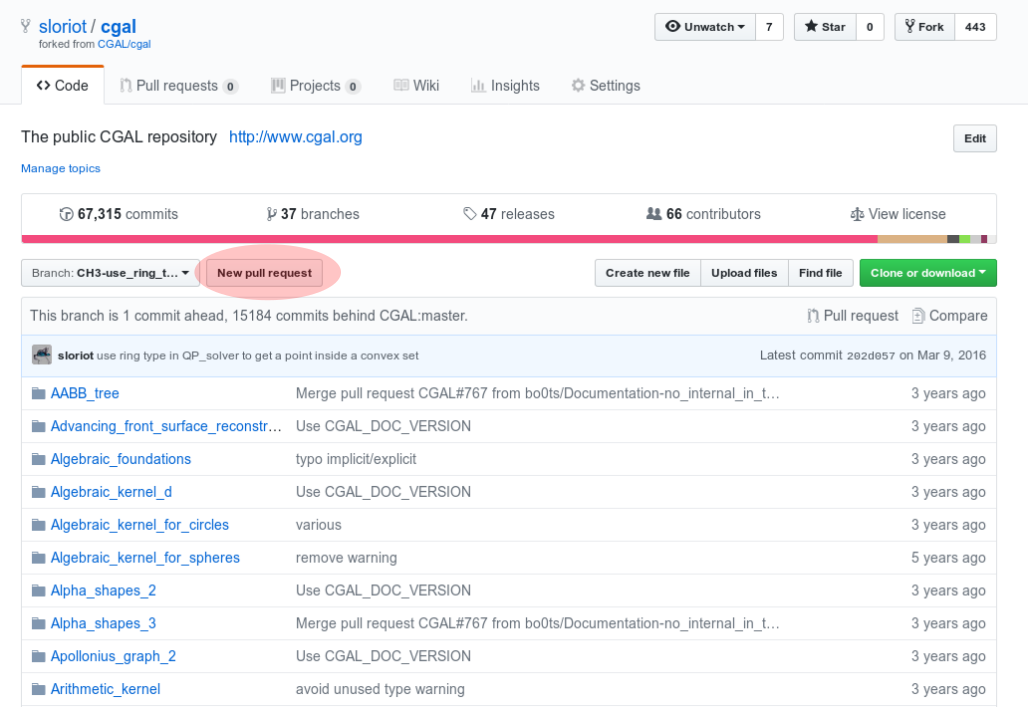Click the Advancing_front_surface_reconstr folder icon
The width and height of the screenshot is (1028, 707).
(39, 426)
